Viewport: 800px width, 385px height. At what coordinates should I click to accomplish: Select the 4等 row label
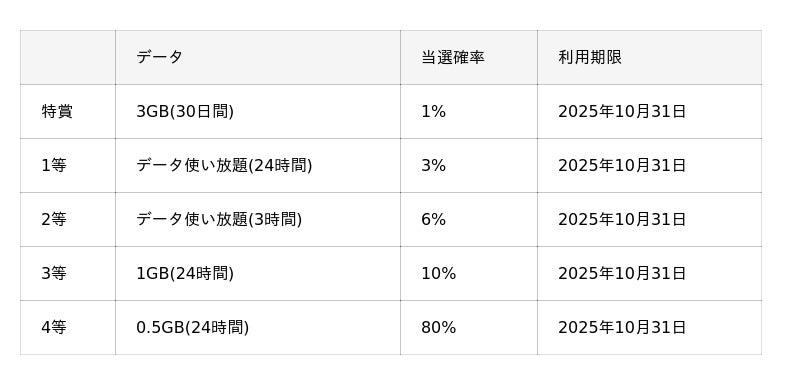54,327
